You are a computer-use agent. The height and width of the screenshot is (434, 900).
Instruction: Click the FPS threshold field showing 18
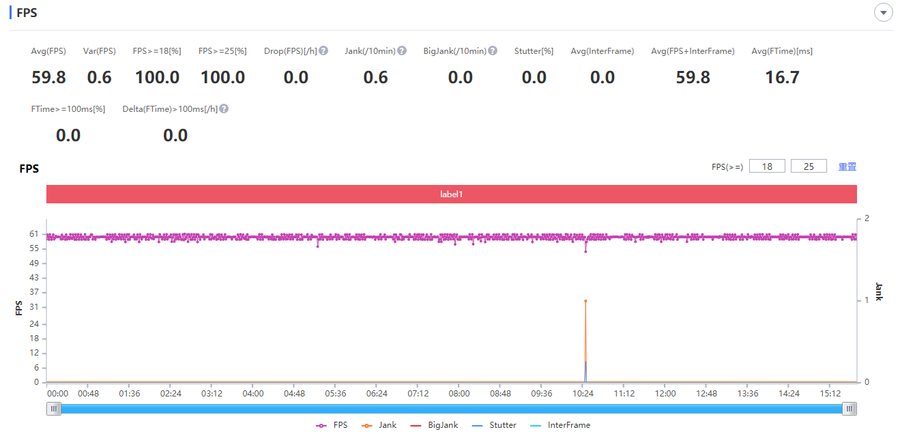[x=766, y=166]
